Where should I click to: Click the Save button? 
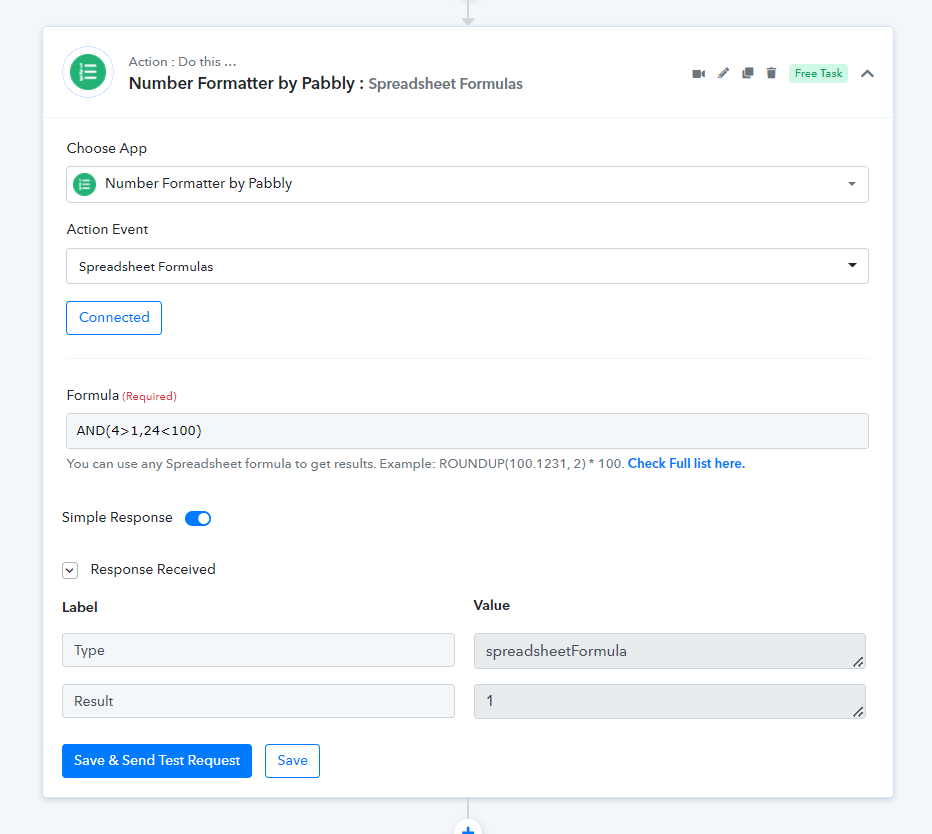[x=292, y=761]
